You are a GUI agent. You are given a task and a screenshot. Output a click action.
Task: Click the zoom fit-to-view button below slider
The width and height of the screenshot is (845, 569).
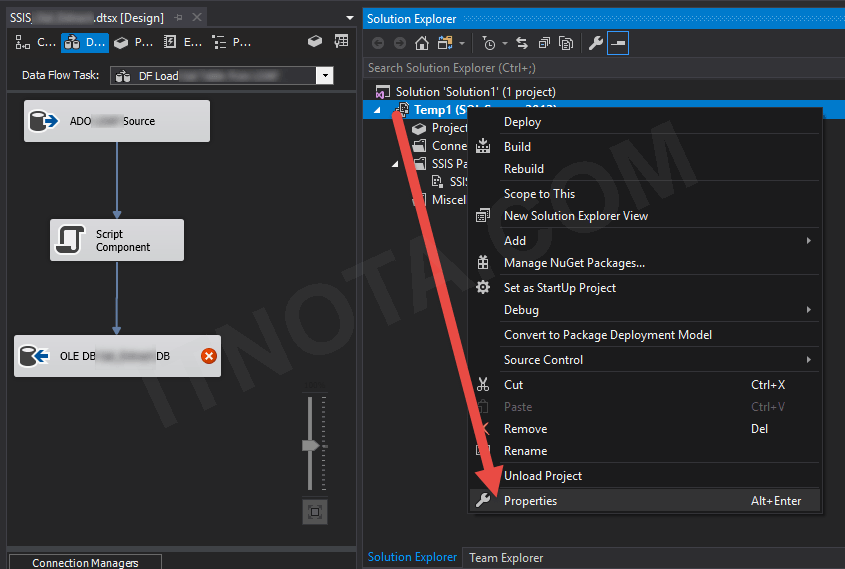(314, 512)
